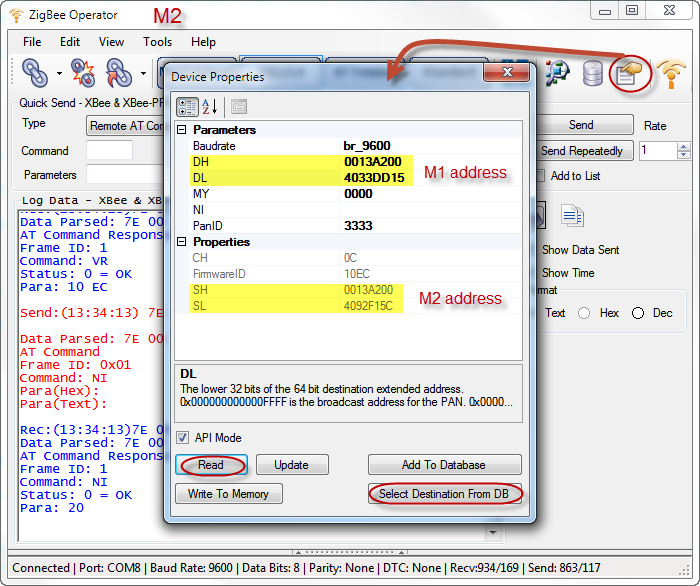Click 'Show Time' option label
The width and height of the screenshot is (700, 586).
[568, 273]
